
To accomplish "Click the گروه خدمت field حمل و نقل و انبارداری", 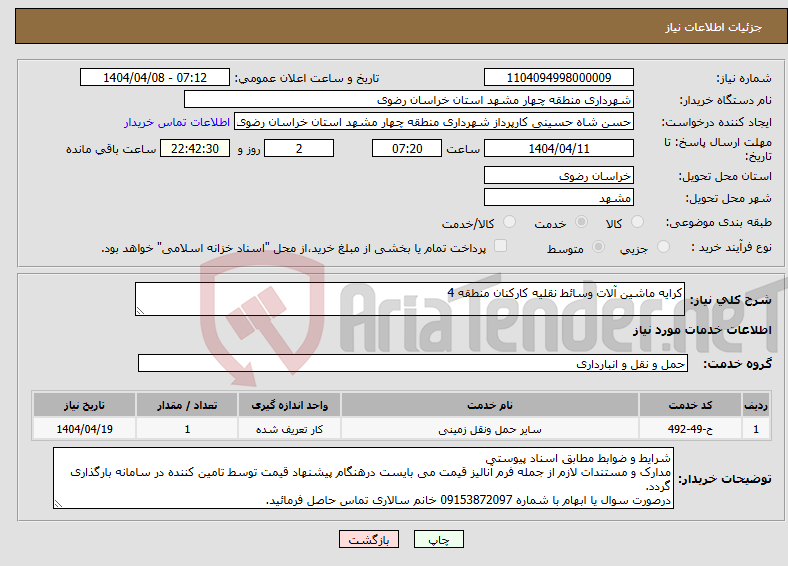I will point(413,363).
